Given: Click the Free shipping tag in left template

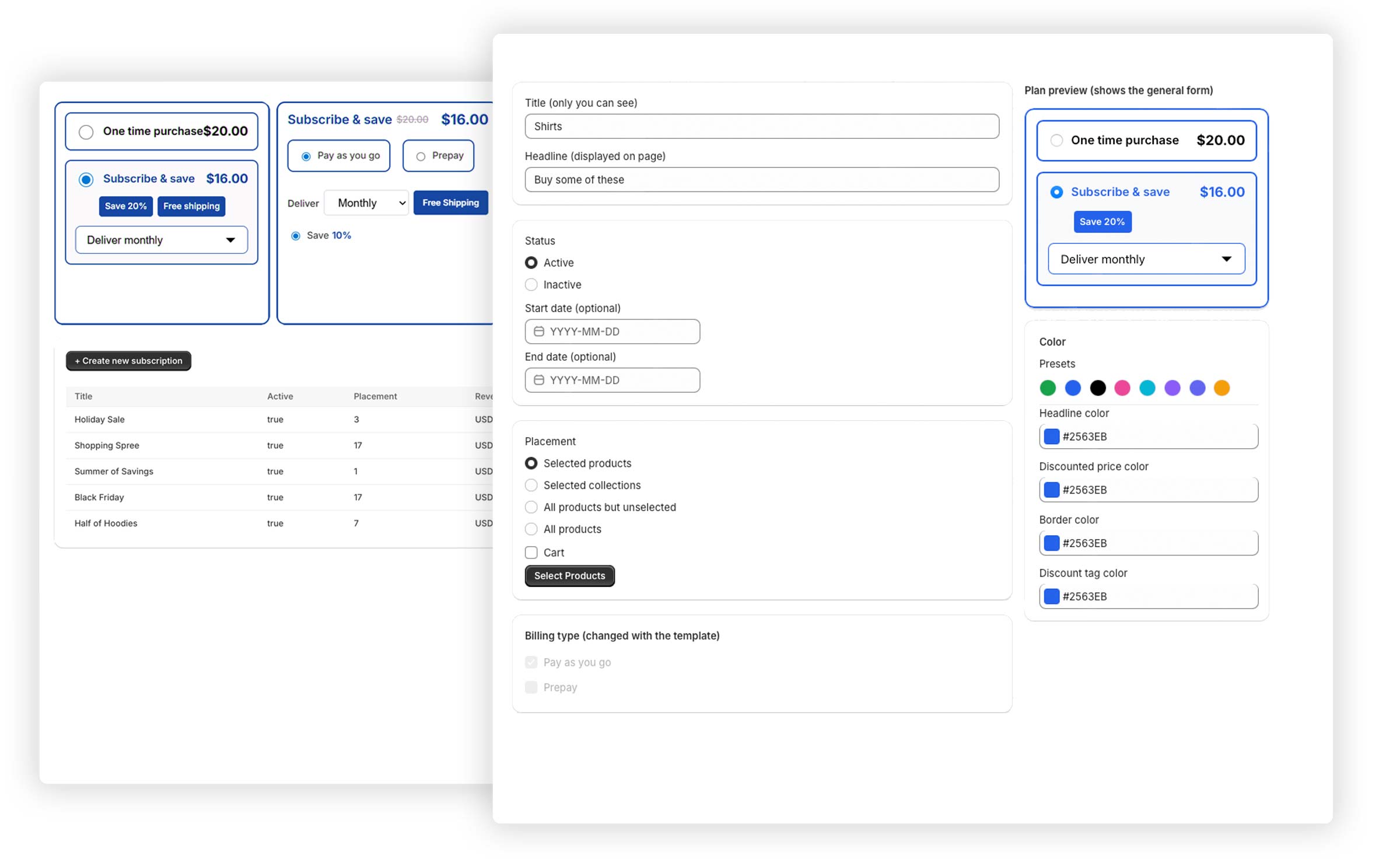Looking at the screenshot, I should [x=191, y=206].
